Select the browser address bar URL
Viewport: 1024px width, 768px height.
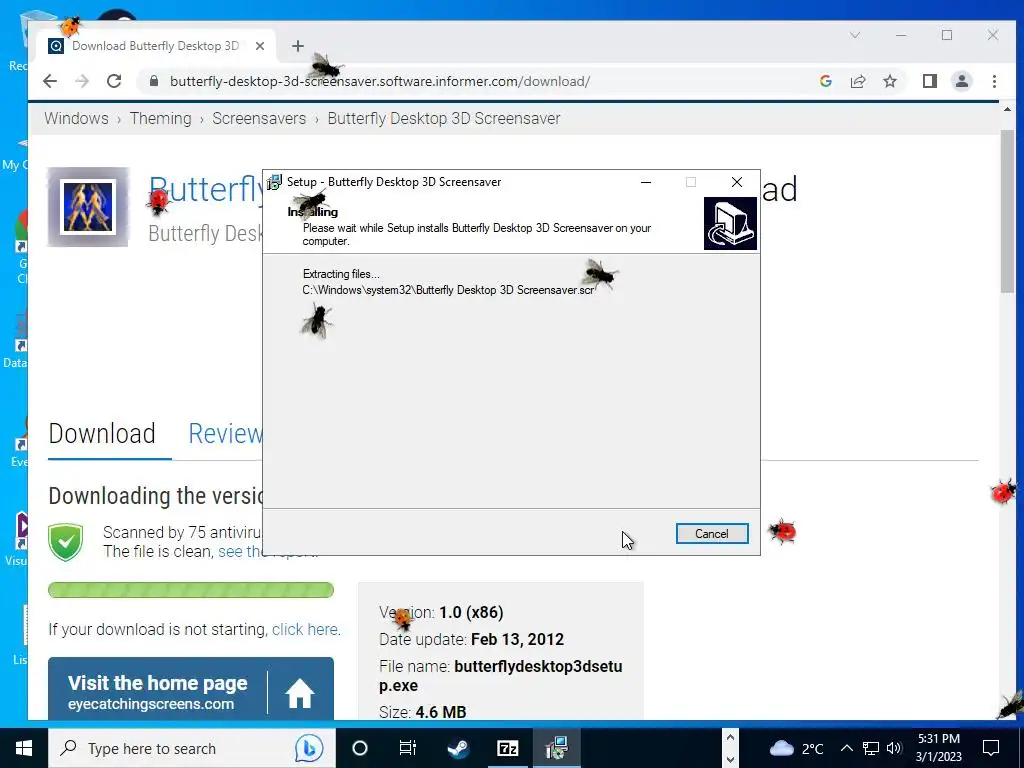(x=380, y=81)
